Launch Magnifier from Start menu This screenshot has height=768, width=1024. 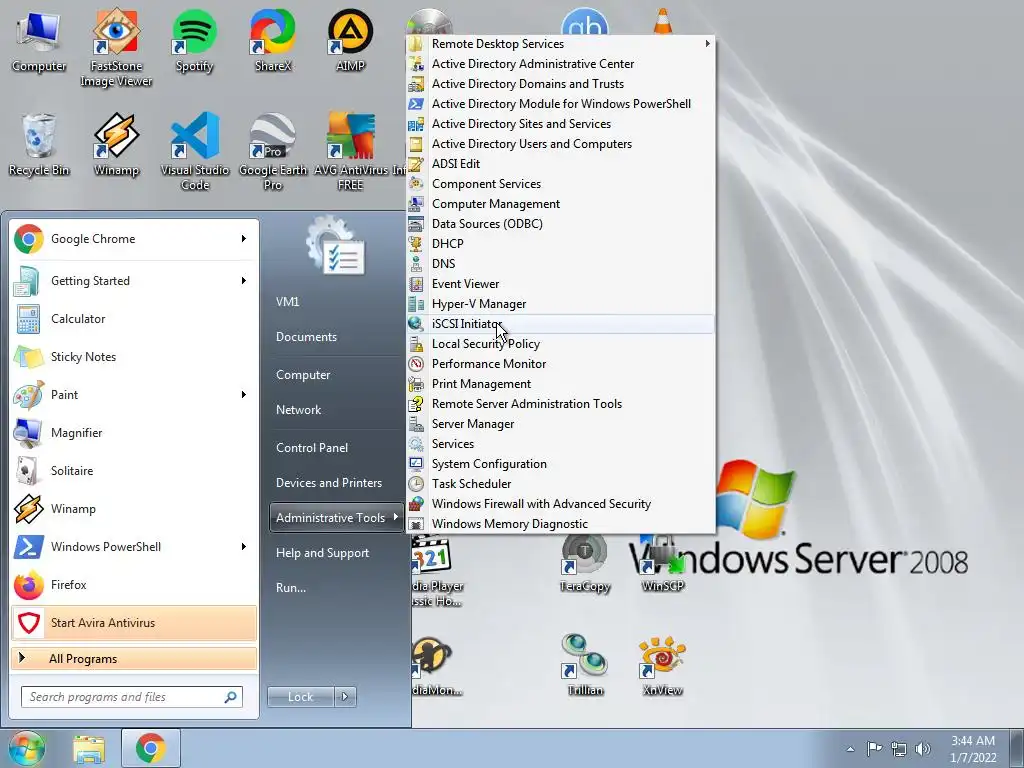click(134, 432)
